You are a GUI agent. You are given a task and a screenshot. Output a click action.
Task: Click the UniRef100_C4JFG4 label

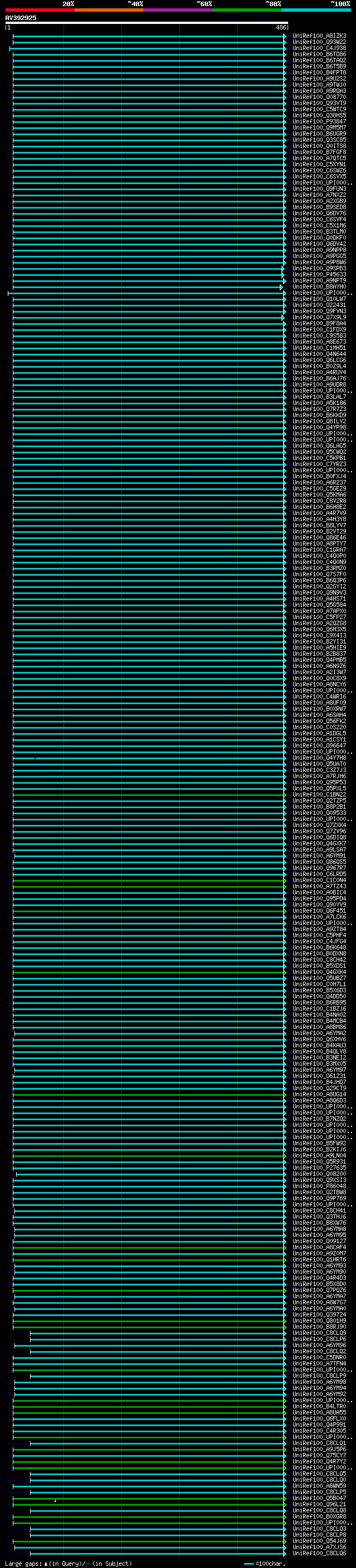(x=319, y=941)
